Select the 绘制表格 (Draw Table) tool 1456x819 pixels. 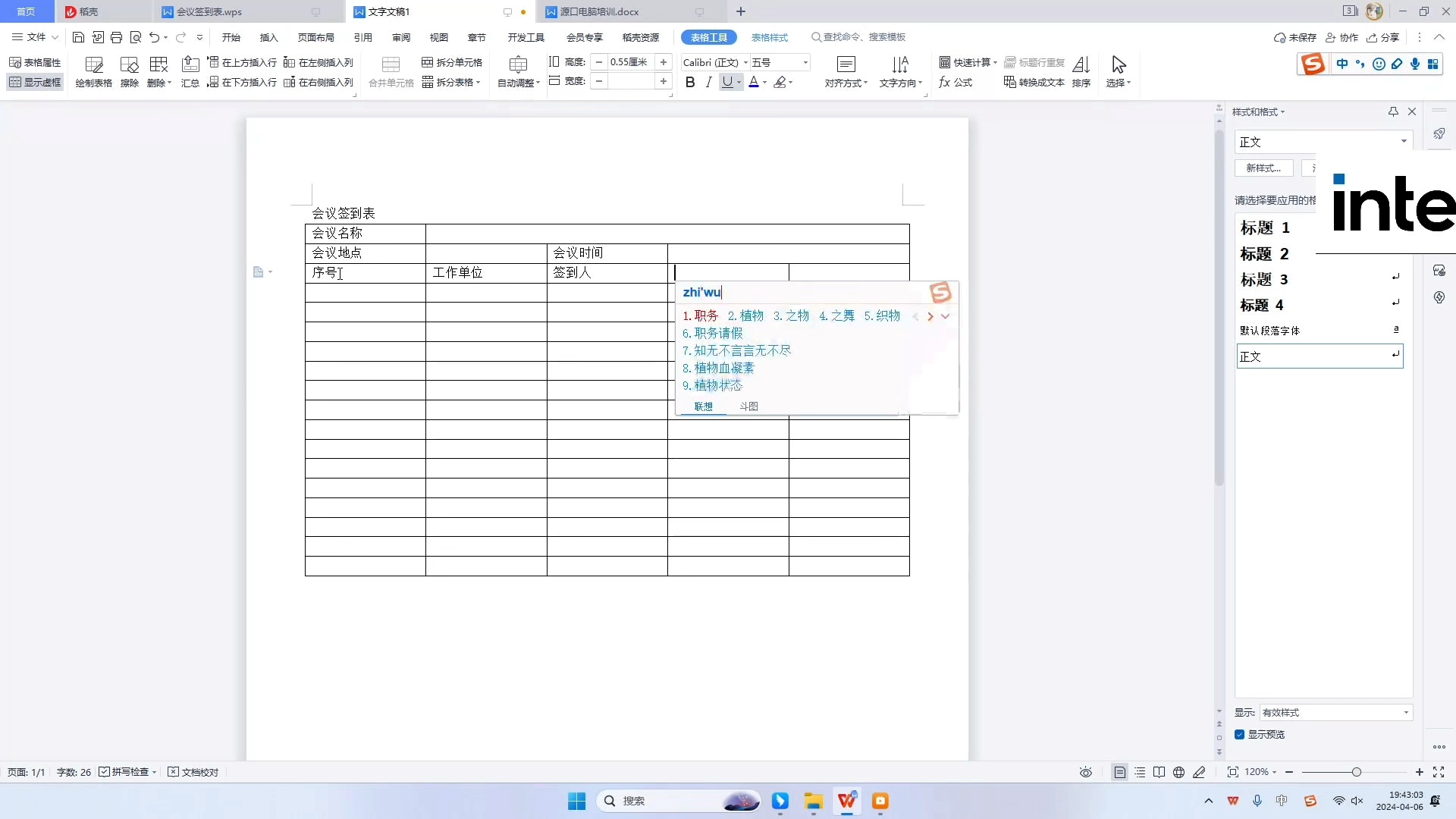tap(93, 71)
